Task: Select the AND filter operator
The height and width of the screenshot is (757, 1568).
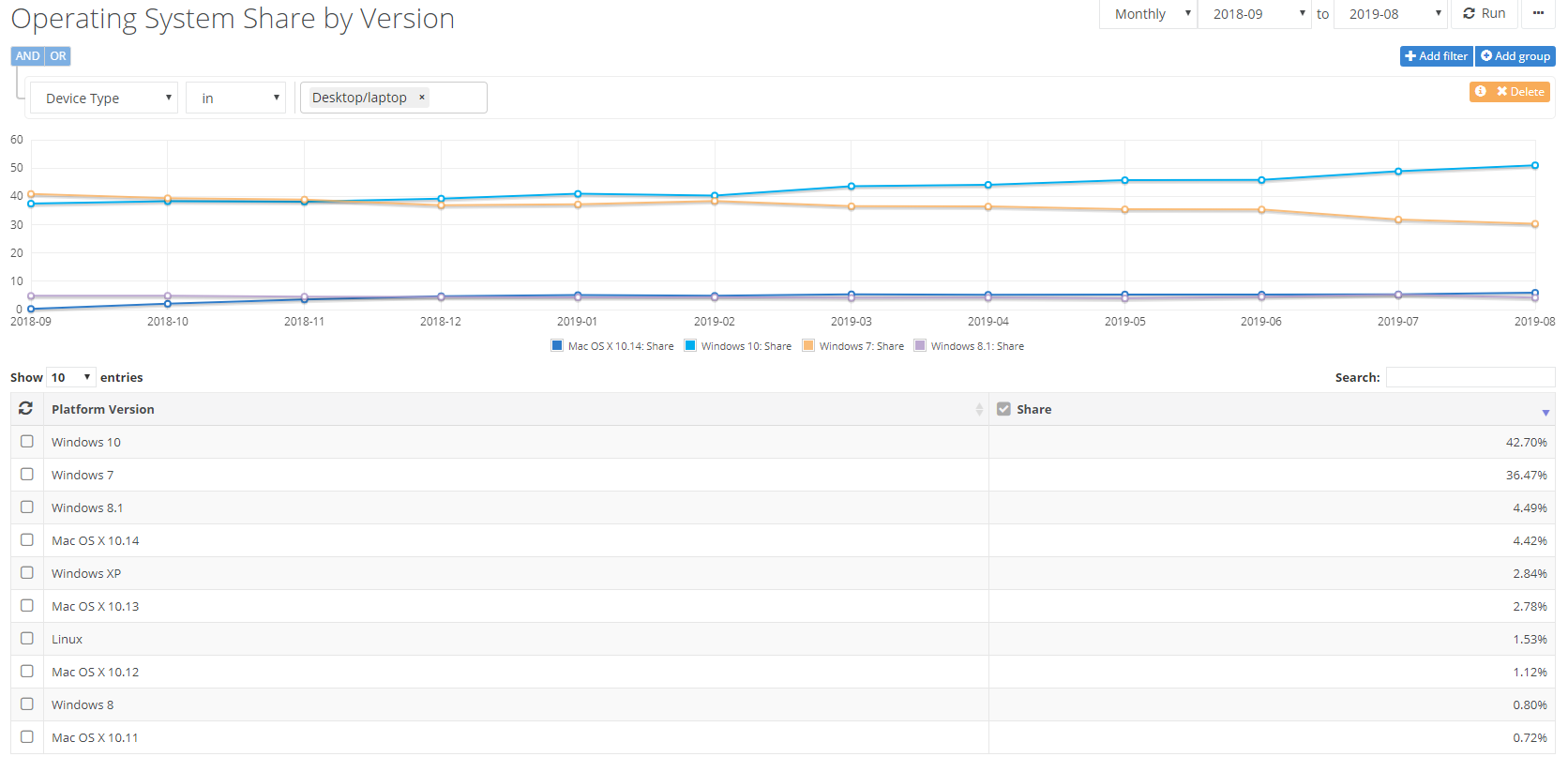Action: [27, 56]
